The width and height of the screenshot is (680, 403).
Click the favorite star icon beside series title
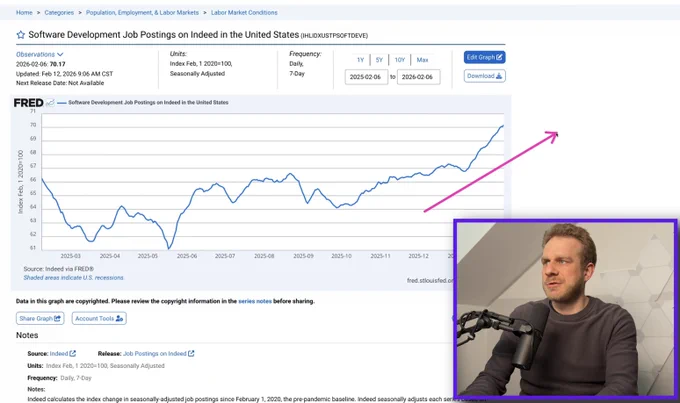[x=20, y=35]
